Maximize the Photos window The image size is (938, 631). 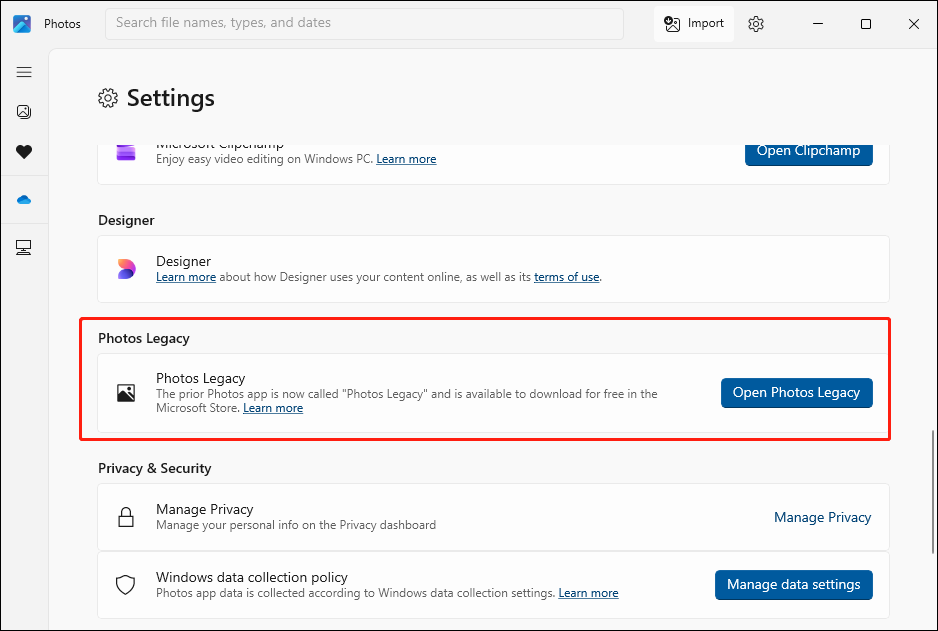[866, 24]
